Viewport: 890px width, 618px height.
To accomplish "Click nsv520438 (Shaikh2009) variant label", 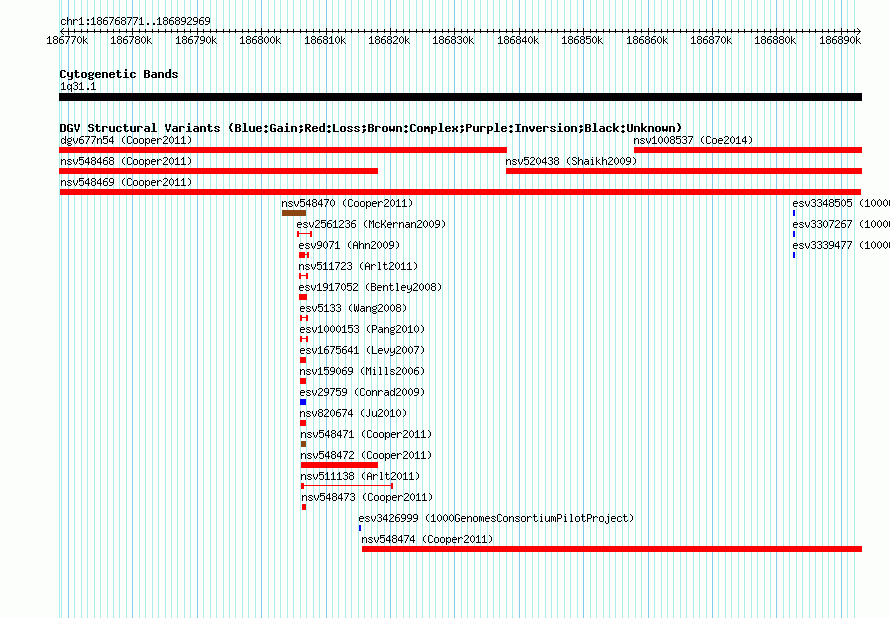I will pyautogui.click(x=571, y=161).
